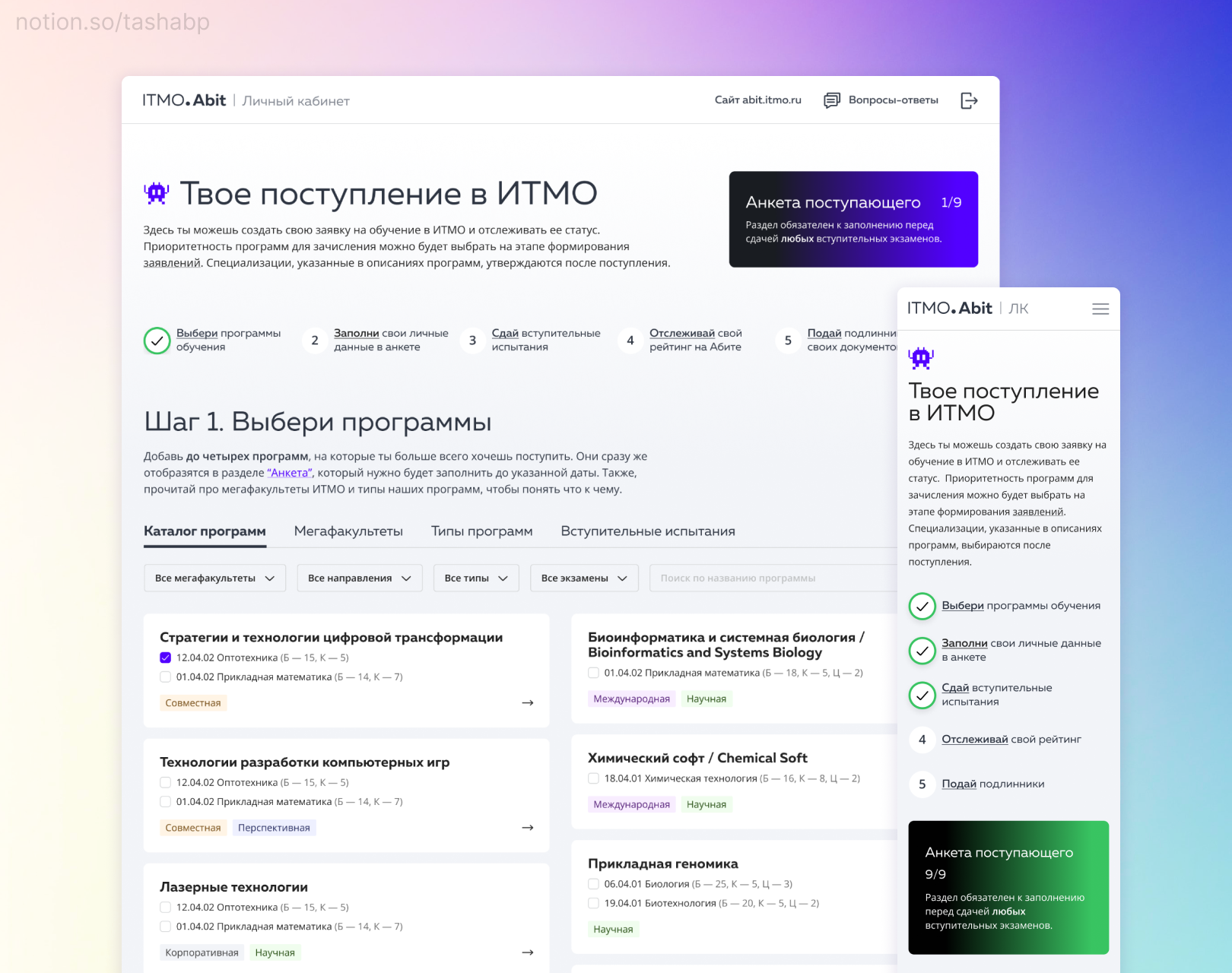Open the logout icon in the header

pyautogui.click(x=969, y=100)
